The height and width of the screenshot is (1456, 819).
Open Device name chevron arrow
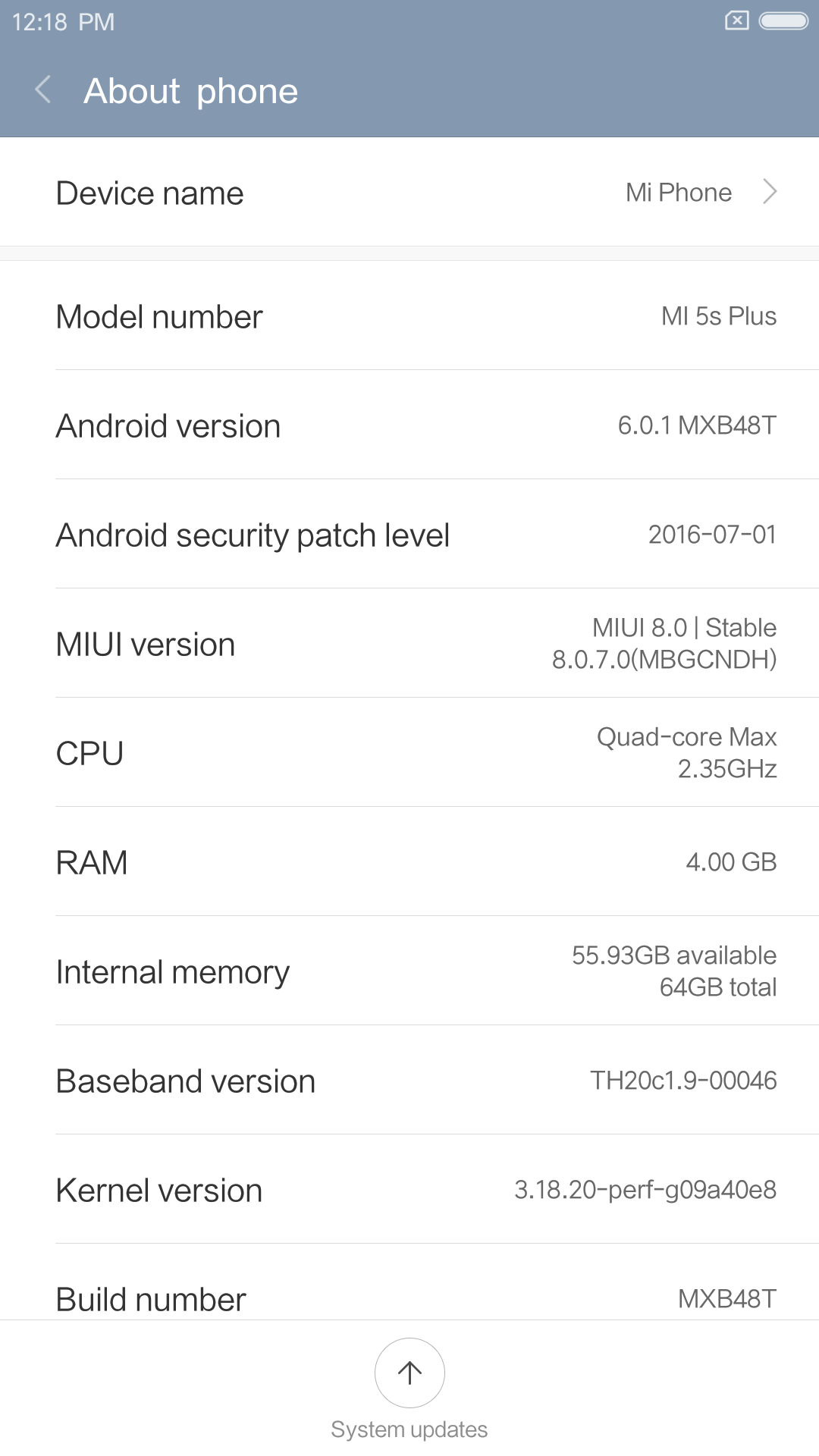click(770, 192)
